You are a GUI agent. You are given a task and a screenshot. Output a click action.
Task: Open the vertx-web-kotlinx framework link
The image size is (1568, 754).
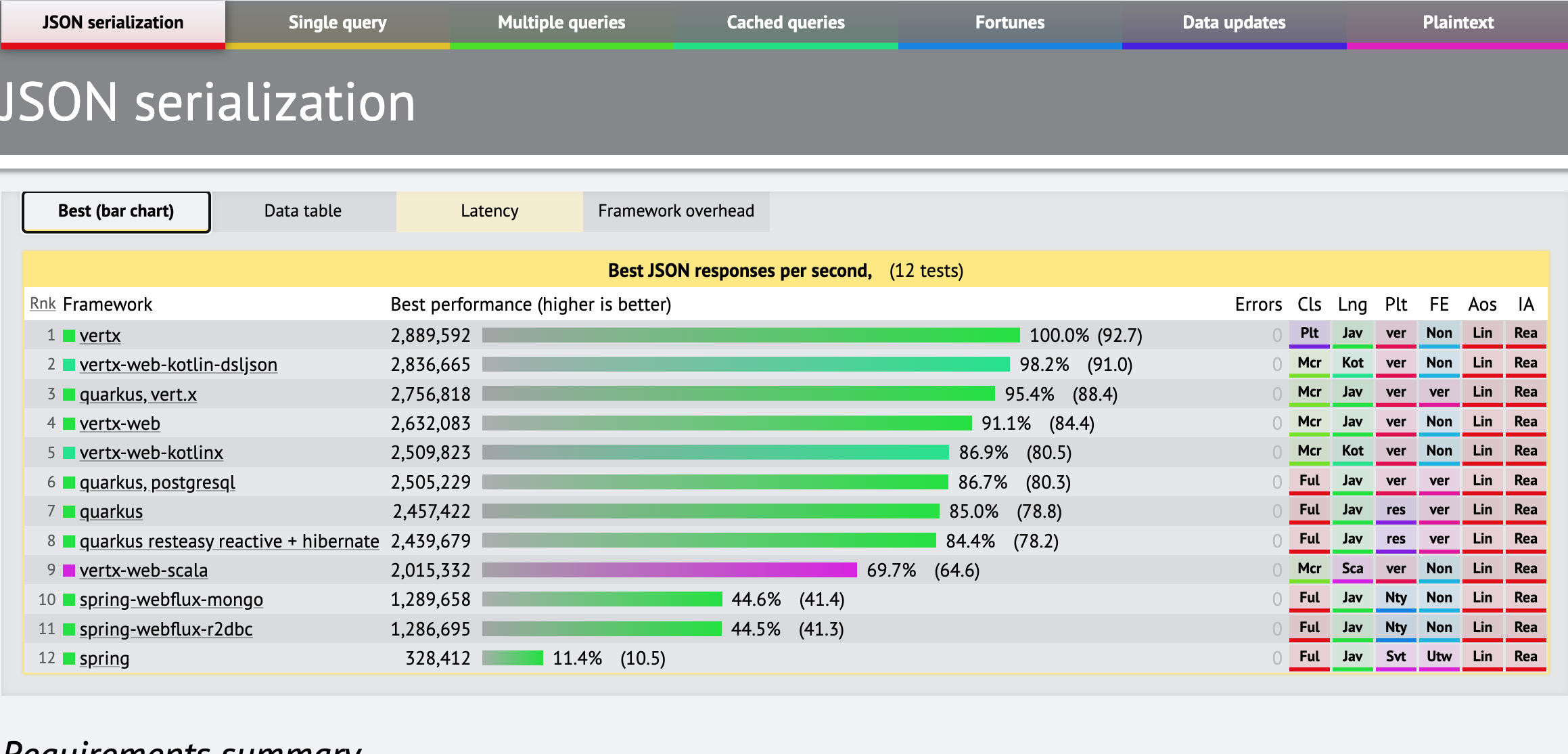coord(151,452)
